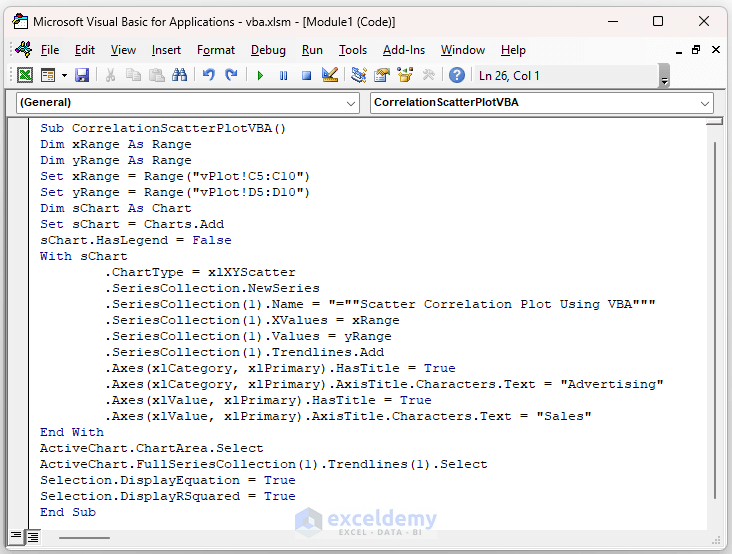The image size is (732, 554).
Task: Click the Toolbox icon
Action: (x=429, y=75)
